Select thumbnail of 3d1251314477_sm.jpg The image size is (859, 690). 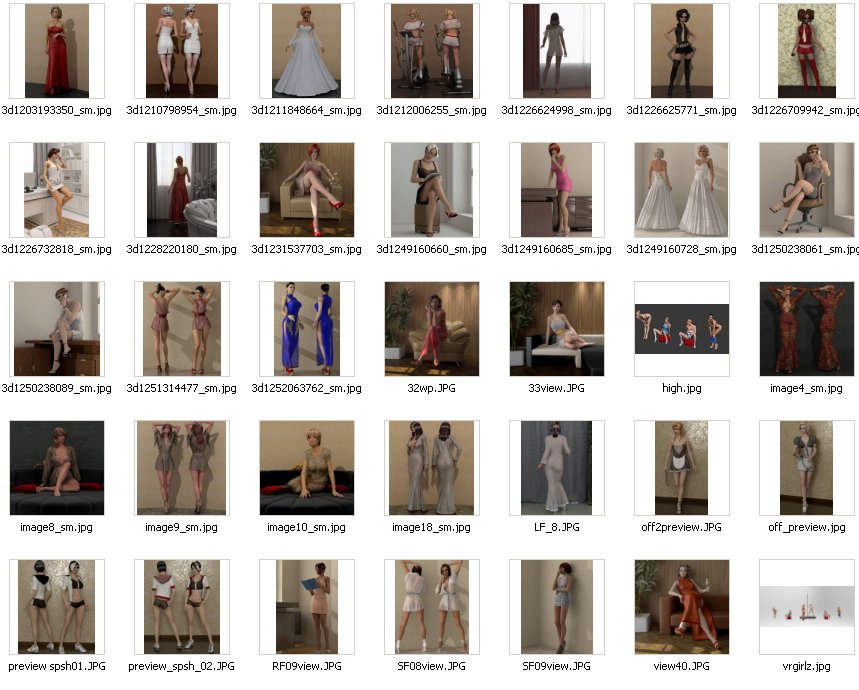(182, 329)
